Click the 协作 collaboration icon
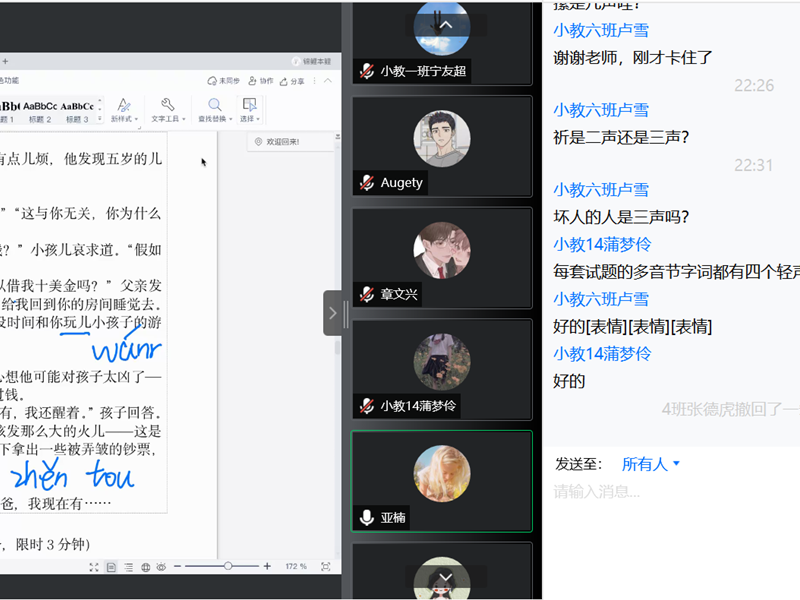The image size is (800, 600). pyautogui.click(x=260, y=81)
